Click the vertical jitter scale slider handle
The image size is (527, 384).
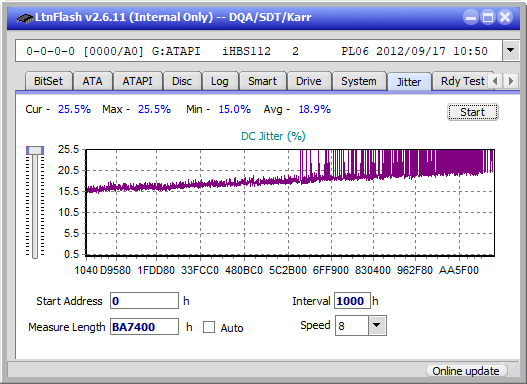pyautogui.click(x=35, y=150)
